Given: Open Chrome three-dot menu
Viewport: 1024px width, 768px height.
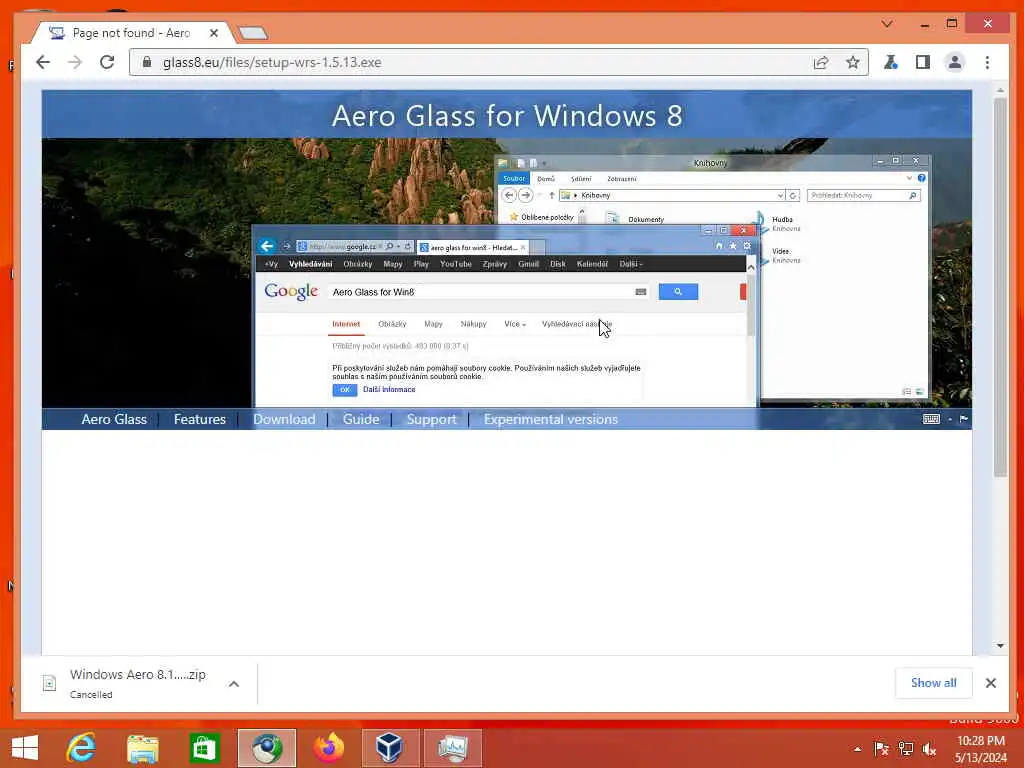Looking at the screenshot, I should coord(987,63).
